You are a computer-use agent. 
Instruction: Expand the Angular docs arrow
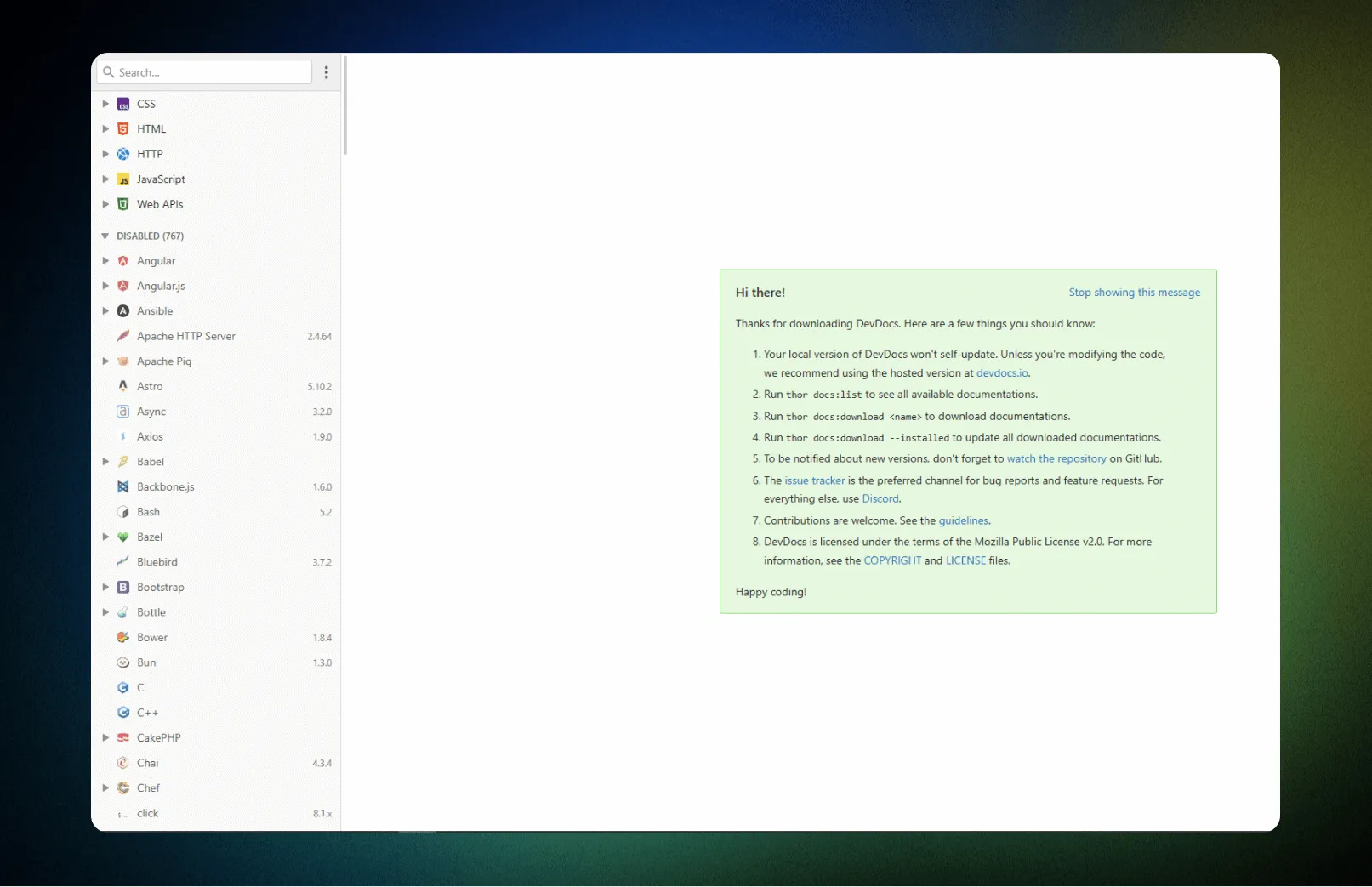click(x=105, y=261)
